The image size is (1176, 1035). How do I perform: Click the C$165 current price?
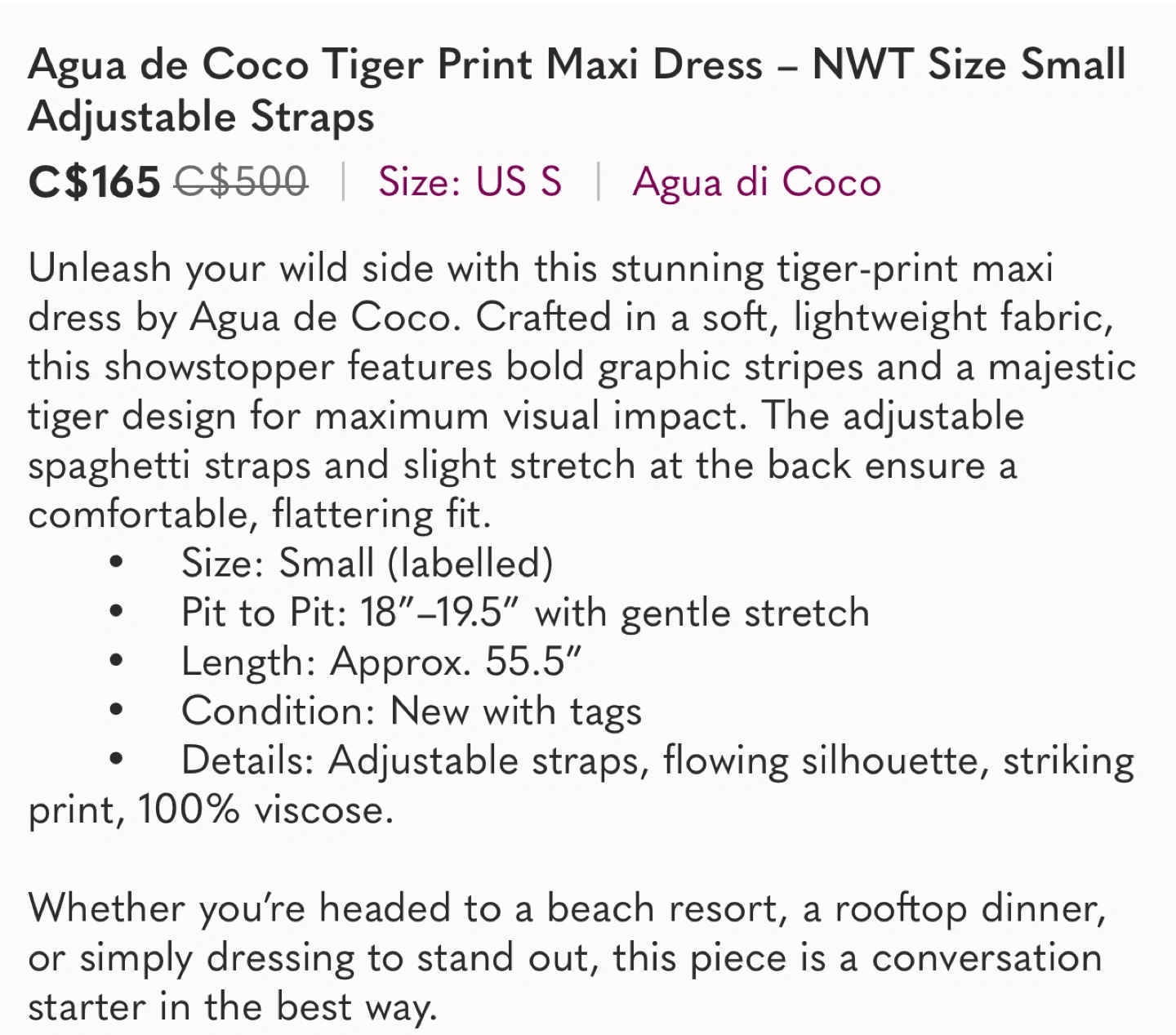[94, 181]
